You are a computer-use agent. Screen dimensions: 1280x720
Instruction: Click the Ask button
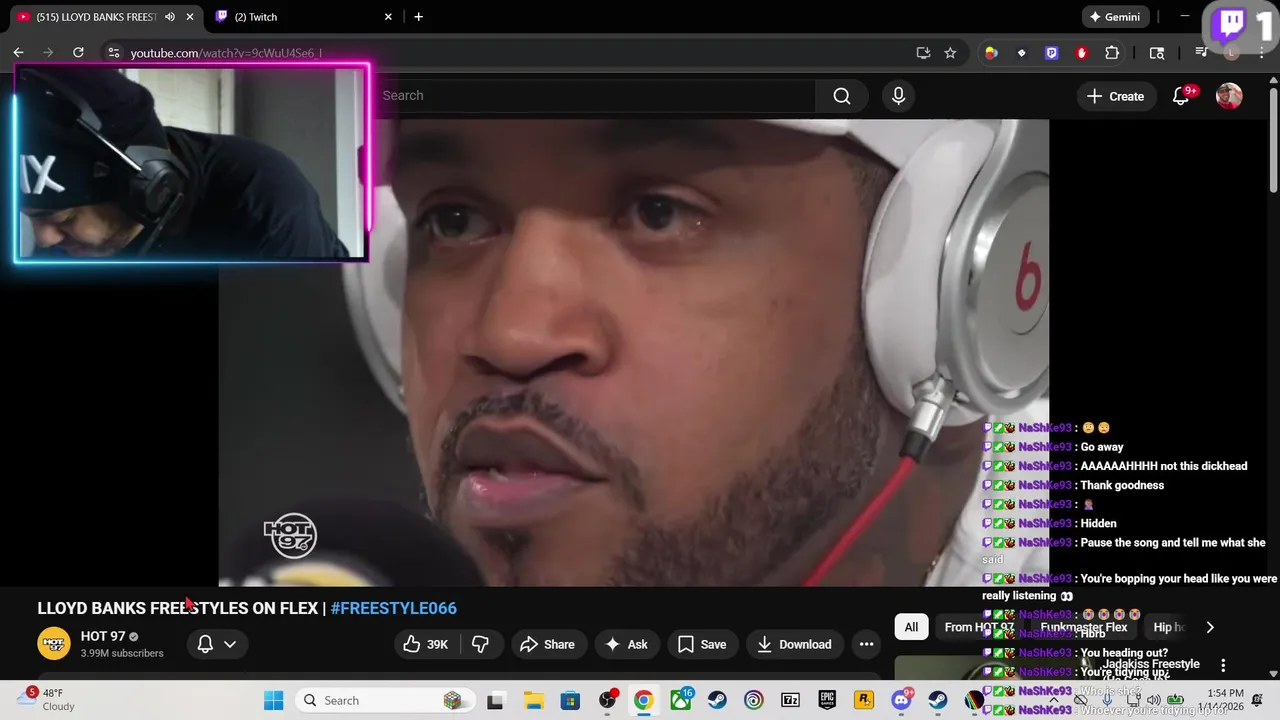[627, 644]
